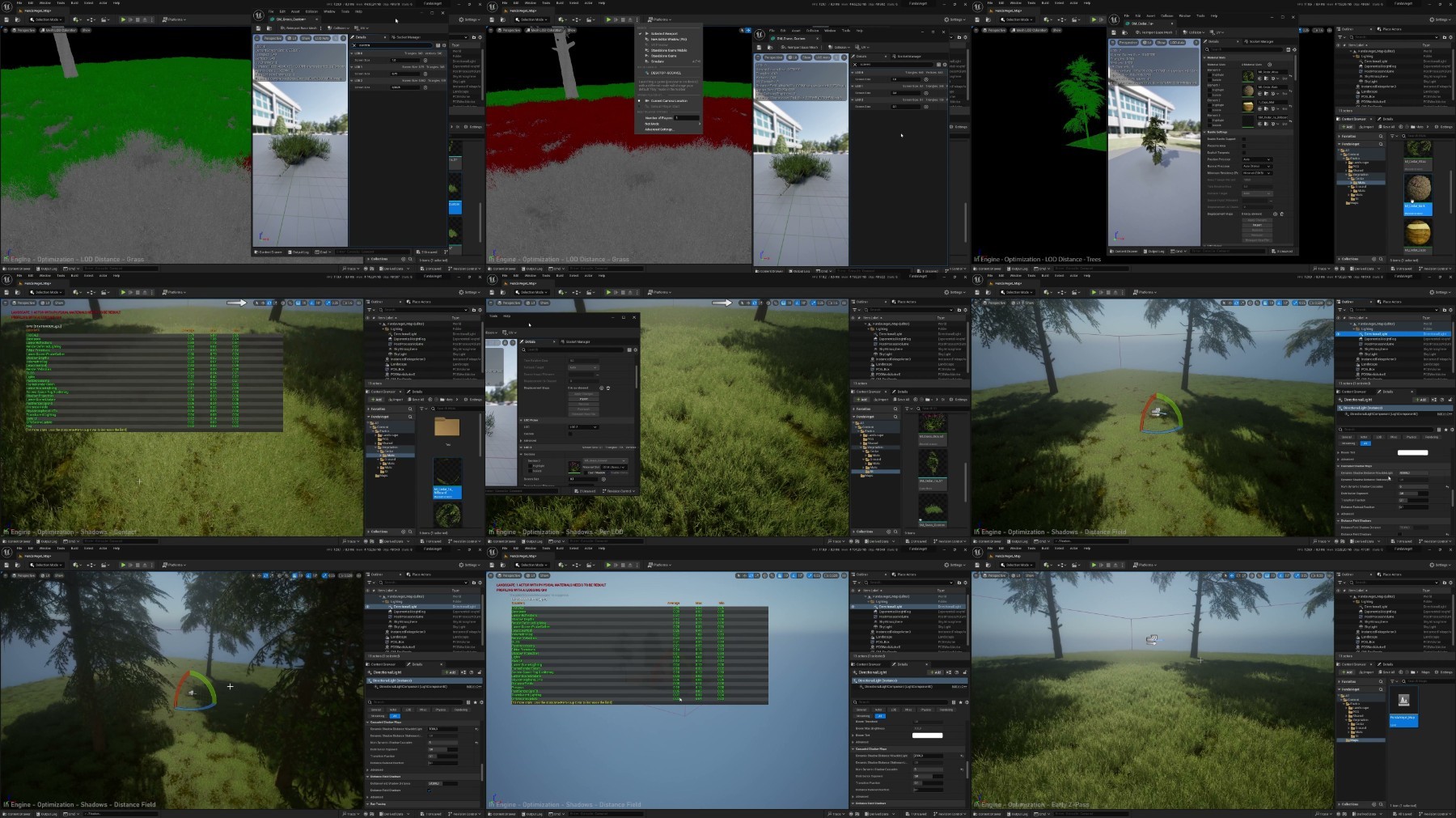Maximize the viewport in middle-right panel
The width and height of the screenshot is (1456, 818).
pyautogui.click(x=1329, y=303)
